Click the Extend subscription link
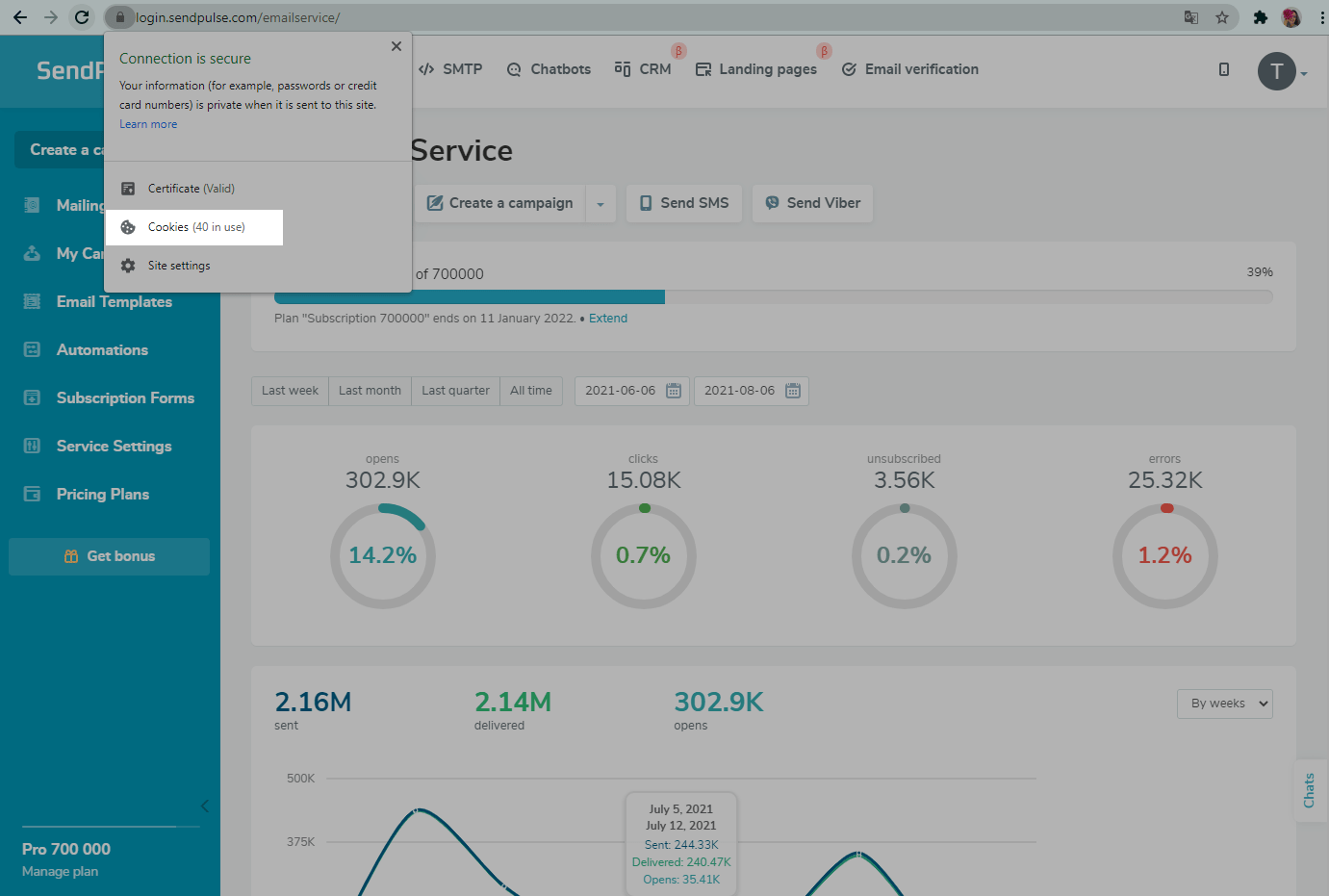 click(607, 319)
